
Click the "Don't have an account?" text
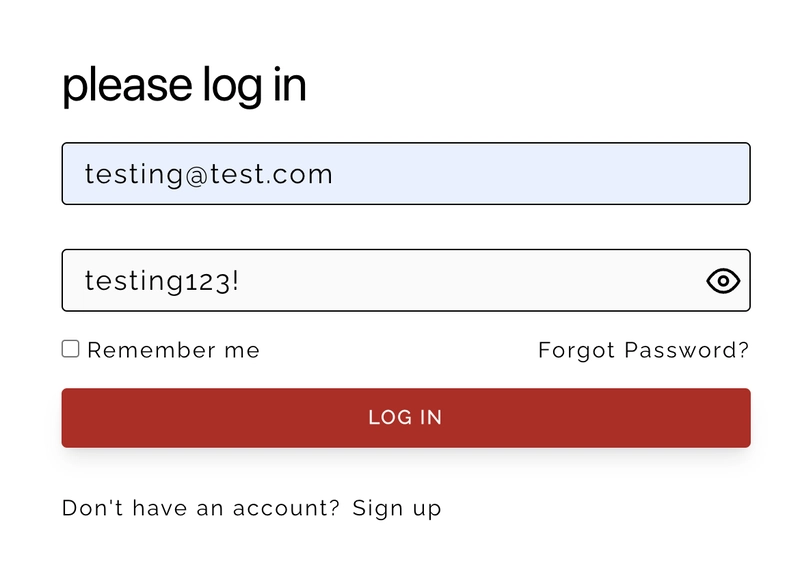pos(201,508)
